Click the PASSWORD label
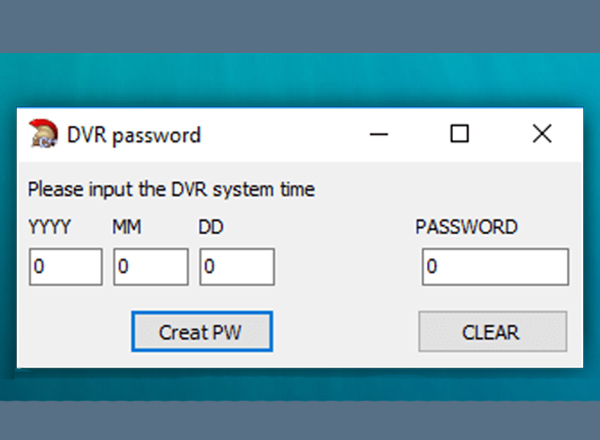This screenshot has height=440, width=600. (466, 227)
